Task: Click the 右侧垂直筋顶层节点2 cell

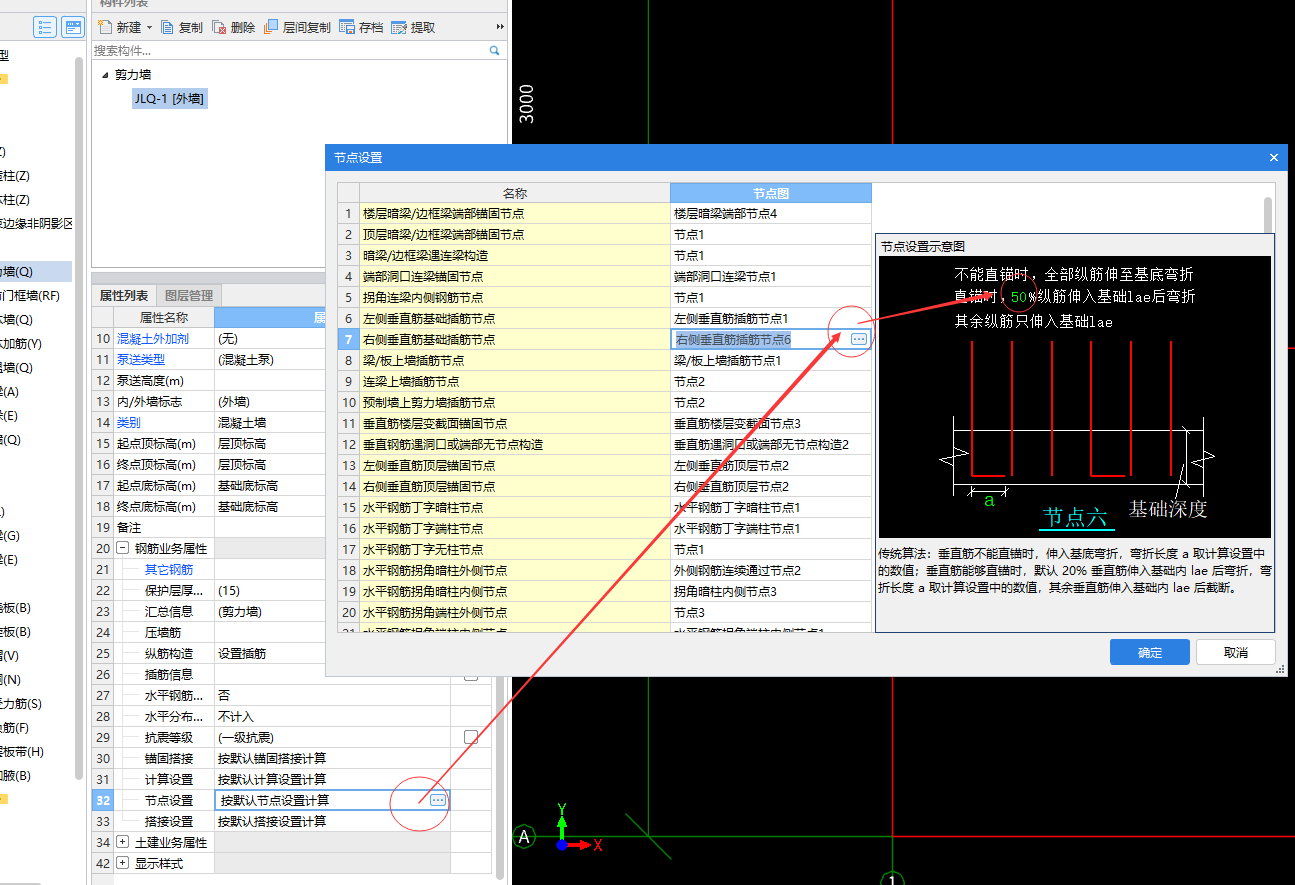Action: point(771,487)
